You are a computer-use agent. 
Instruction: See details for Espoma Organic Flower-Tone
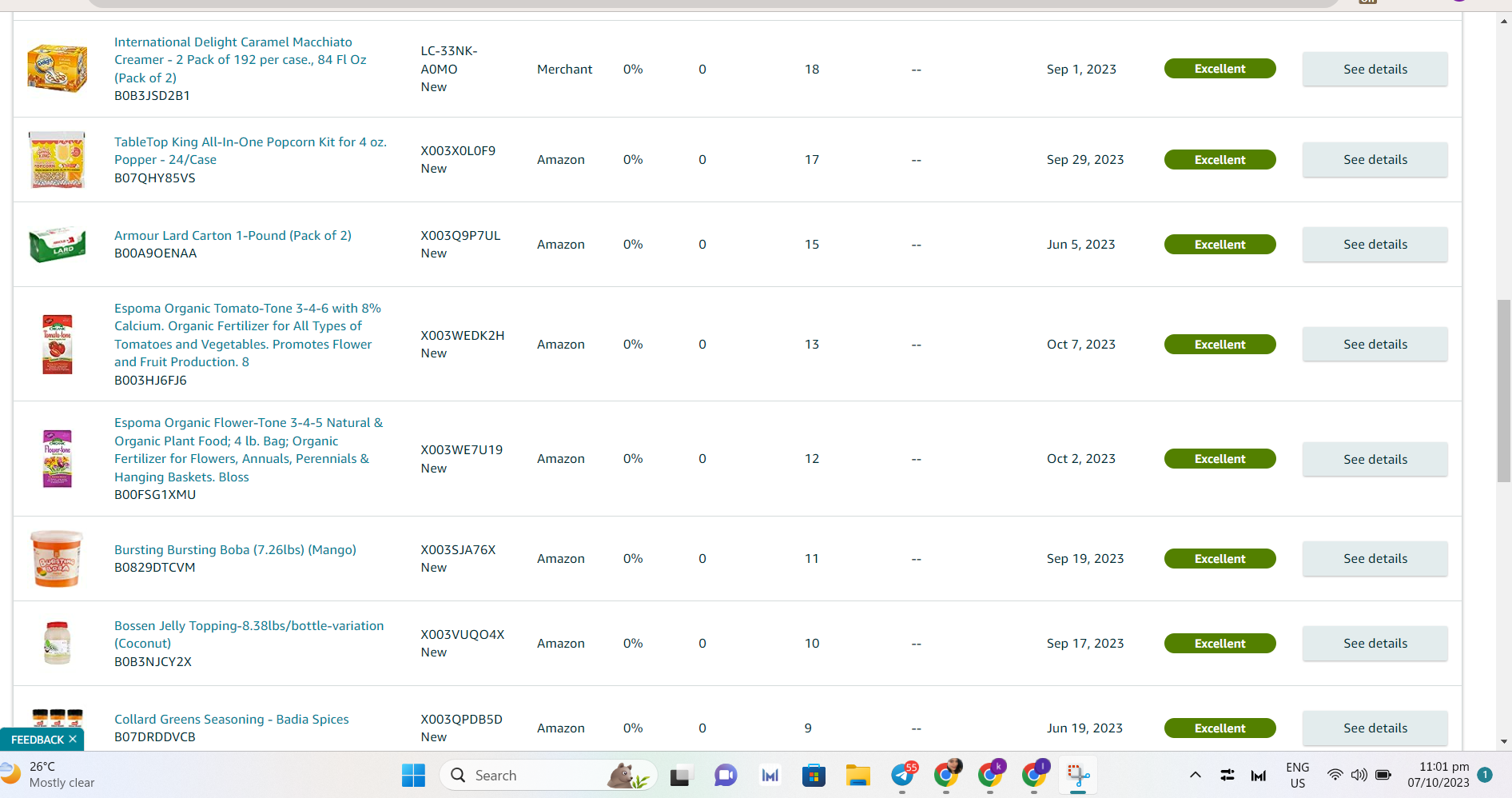coord(1375,459)
